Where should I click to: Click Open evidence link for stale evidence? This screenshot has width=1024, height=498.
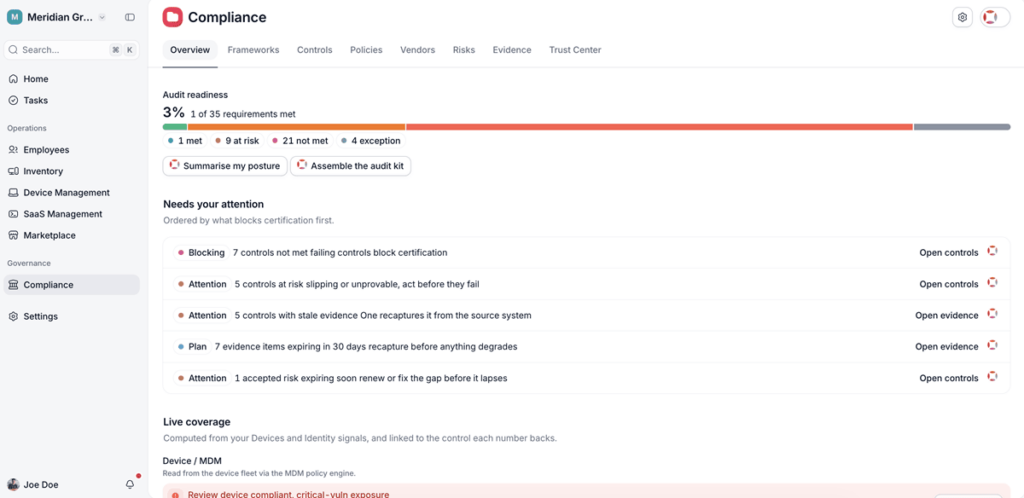tap(946, 315)
